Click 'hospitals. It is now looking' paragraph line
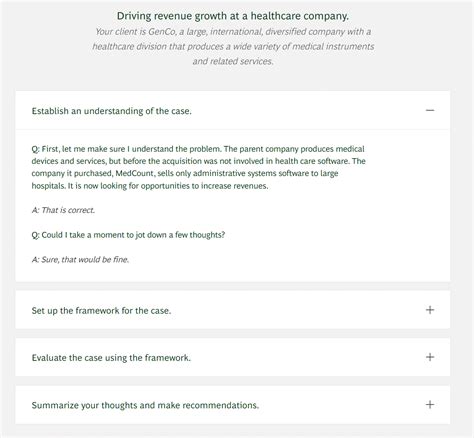This screenshot has height=438, width=474. coord(150,186)
